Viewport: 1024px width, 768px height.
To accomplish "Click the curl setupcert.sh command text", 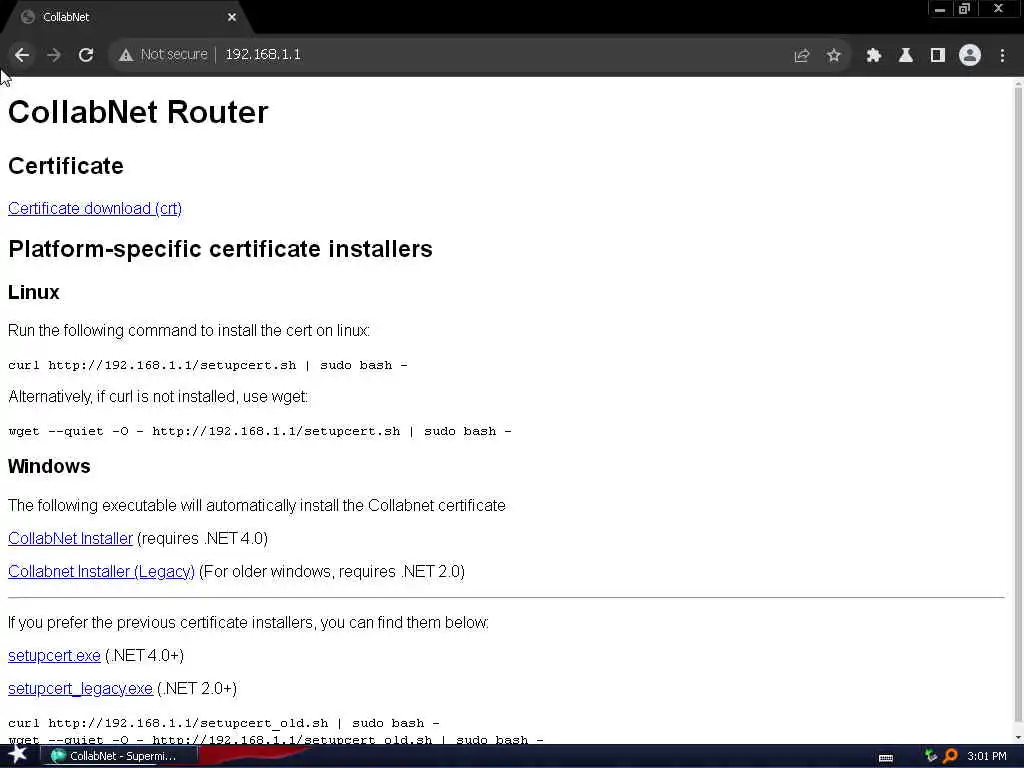I will click(x=208, y=365).
